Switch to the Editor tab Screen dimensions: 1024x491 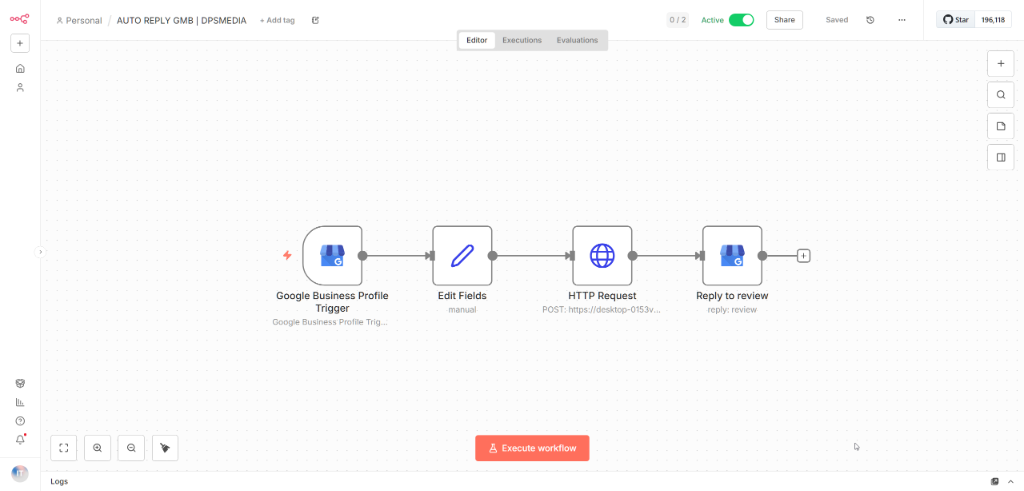pos(477,40)
